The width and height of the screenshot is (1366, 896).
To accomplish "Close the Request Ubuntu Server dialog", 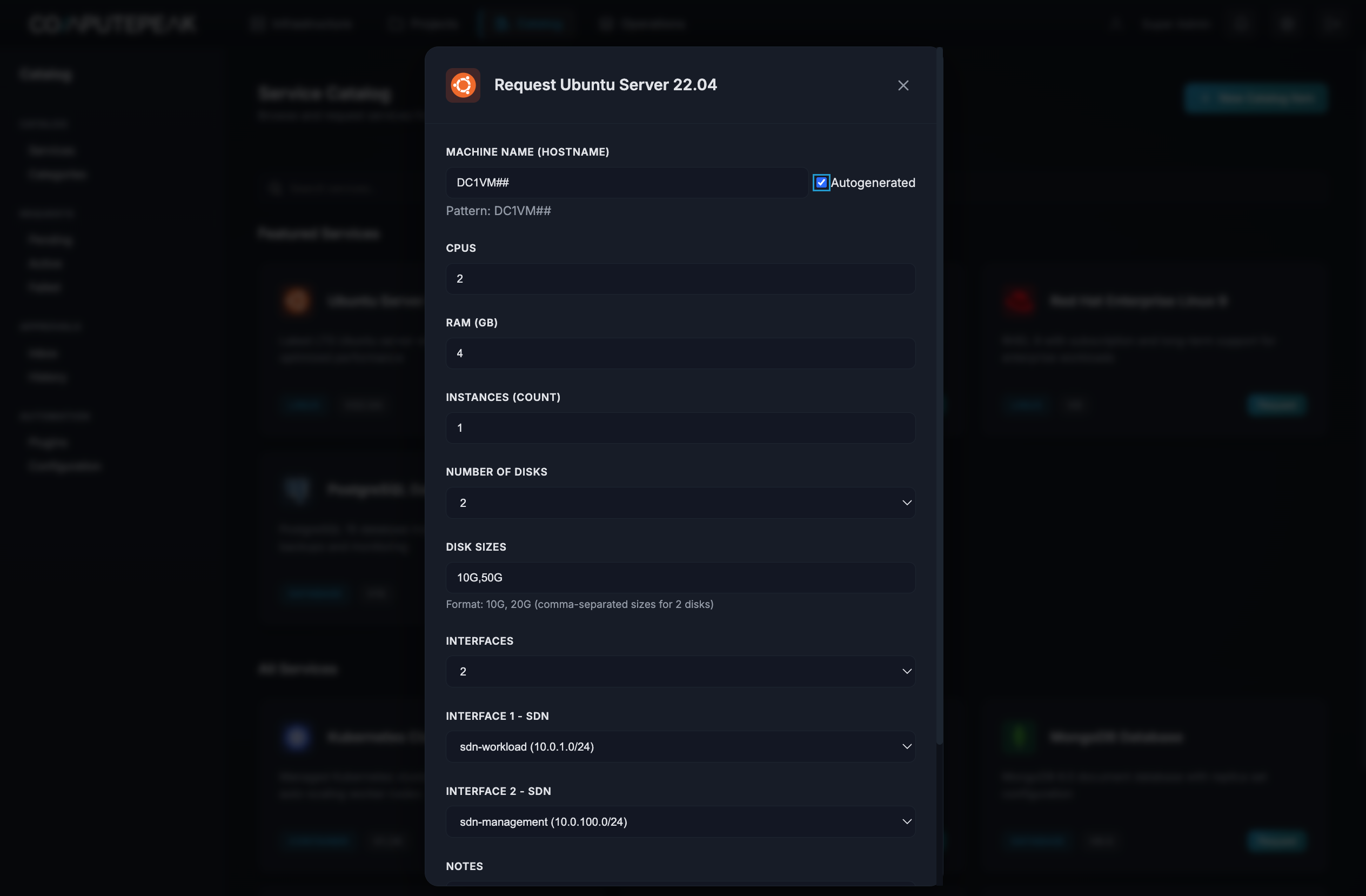I will 903,85.
